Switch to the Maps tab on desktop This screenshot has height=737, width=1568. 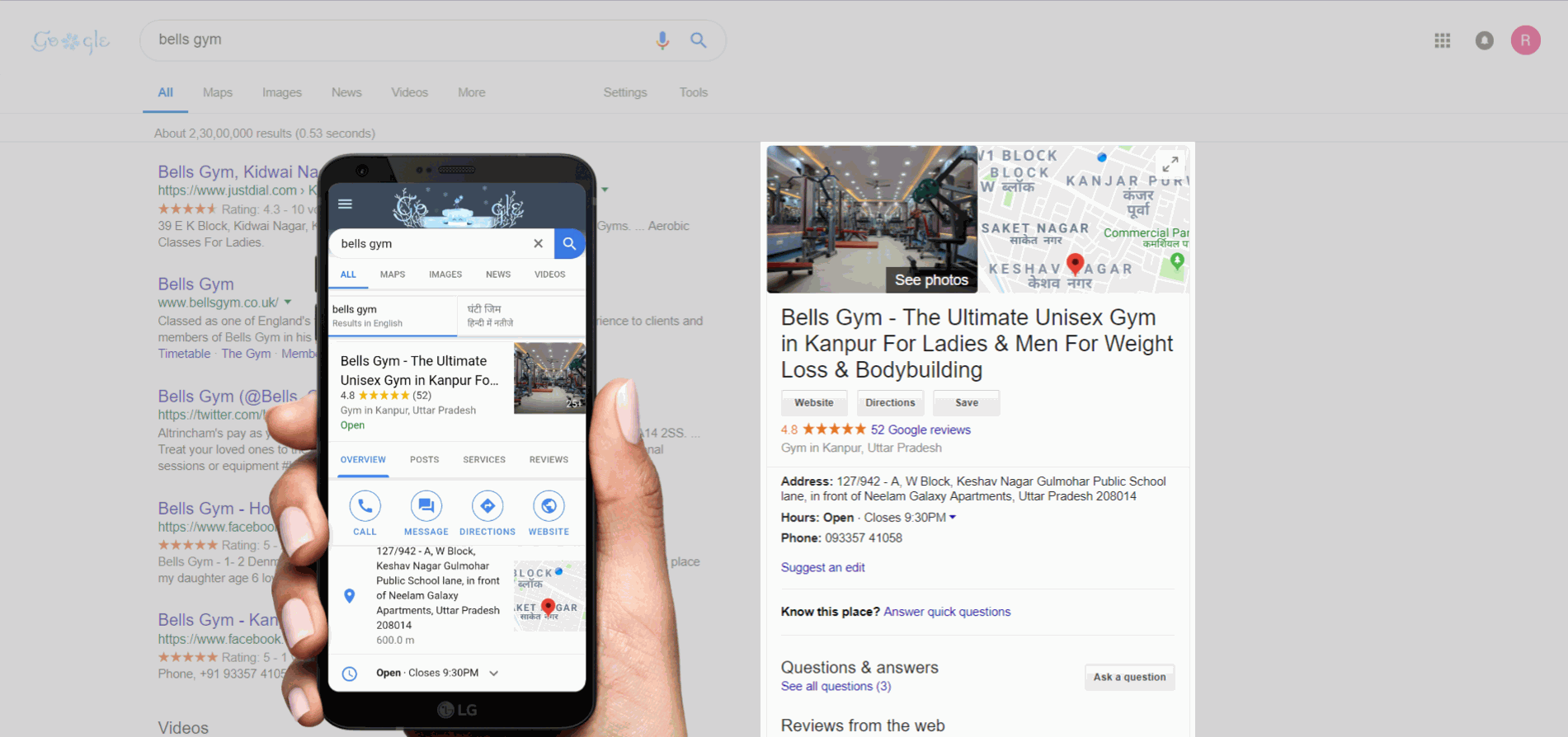(218, 92)
